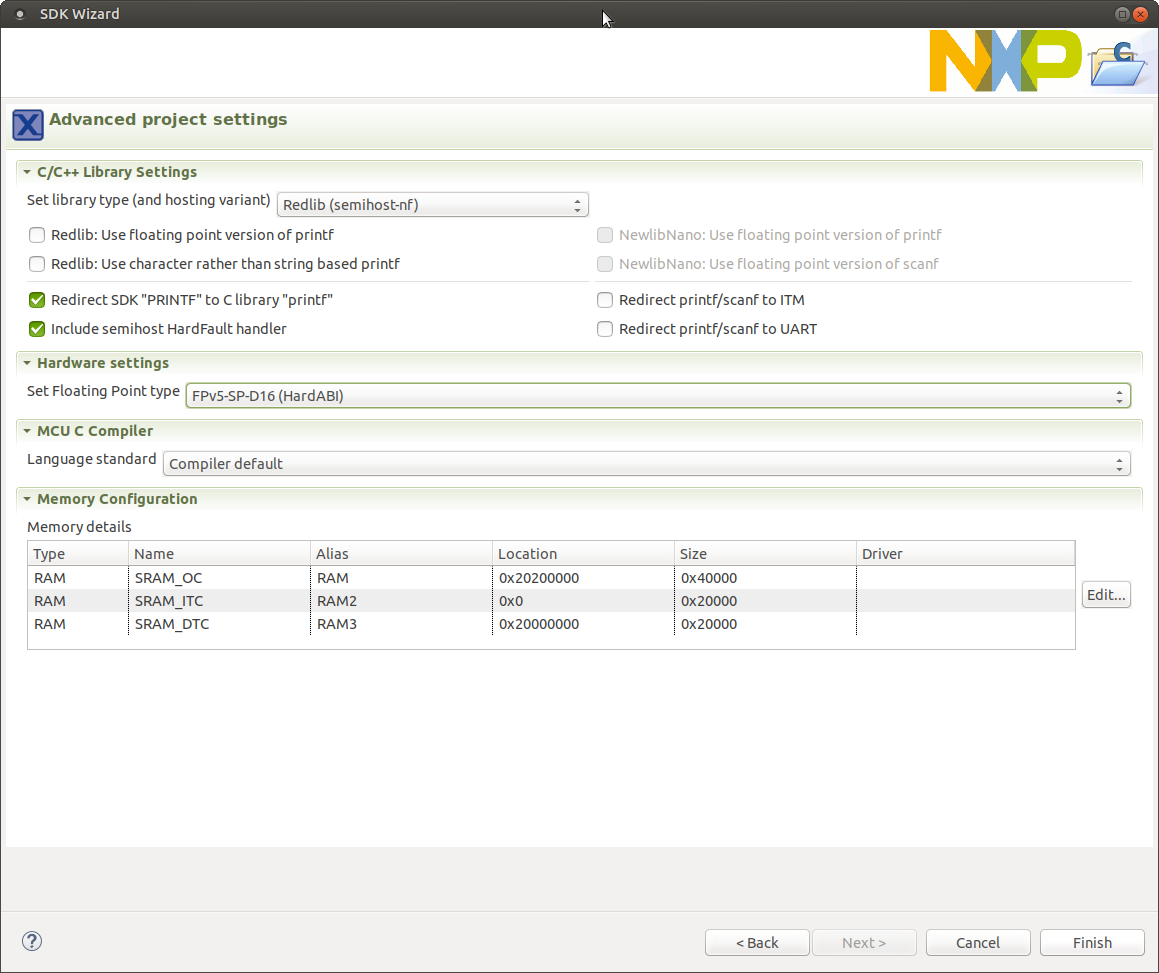Click the Size column header

click(x=765, y=554)
